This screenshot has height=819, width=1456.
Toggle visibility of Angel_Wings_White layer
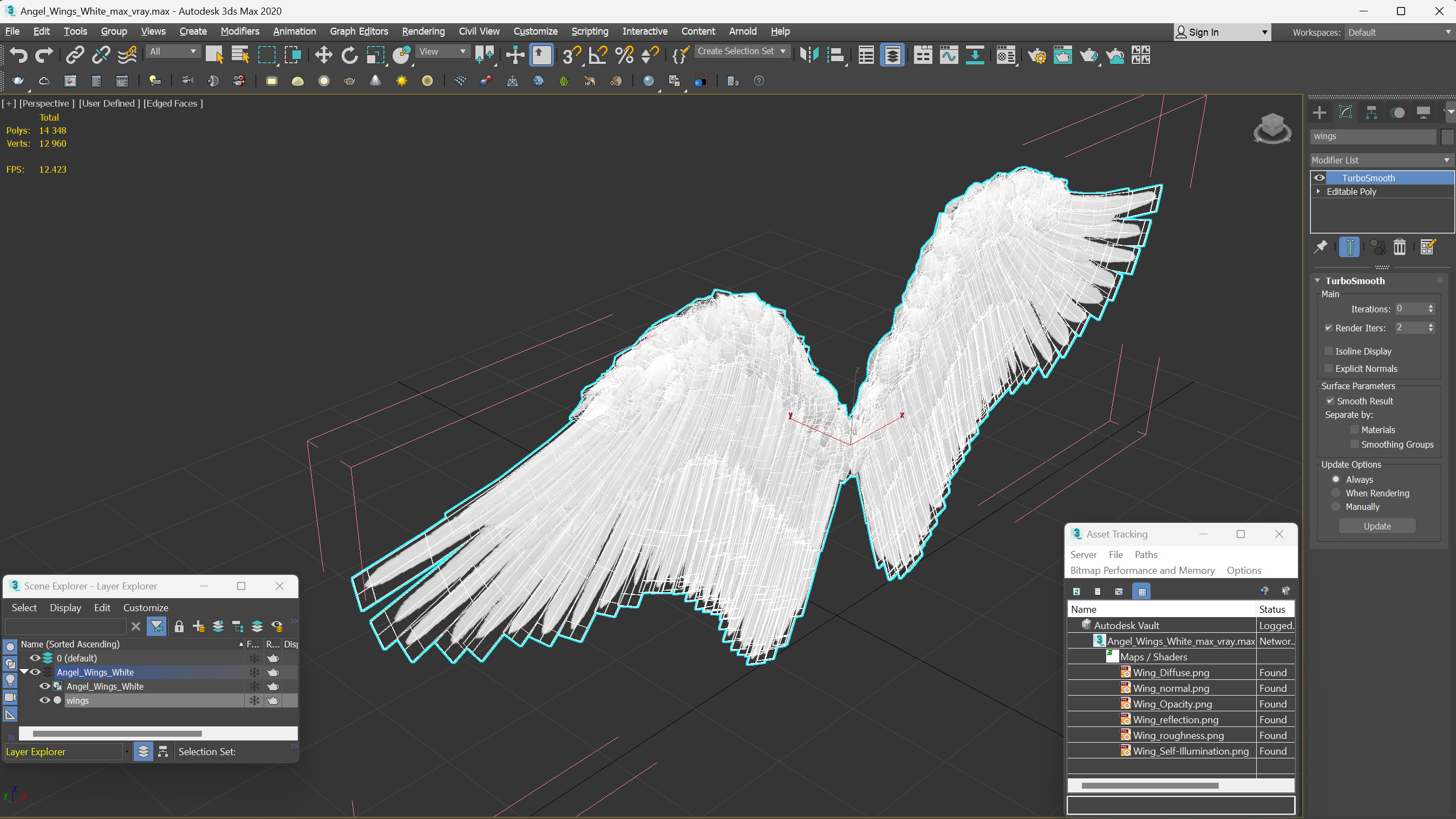35,672
